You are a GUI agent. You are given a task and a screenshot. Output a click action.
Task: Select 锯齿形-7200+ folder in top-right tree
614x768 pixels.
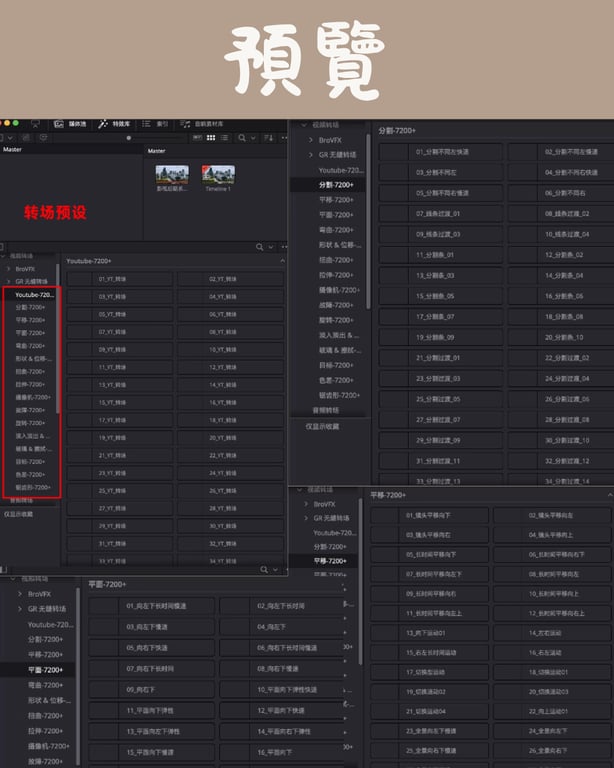coord(339,395)
